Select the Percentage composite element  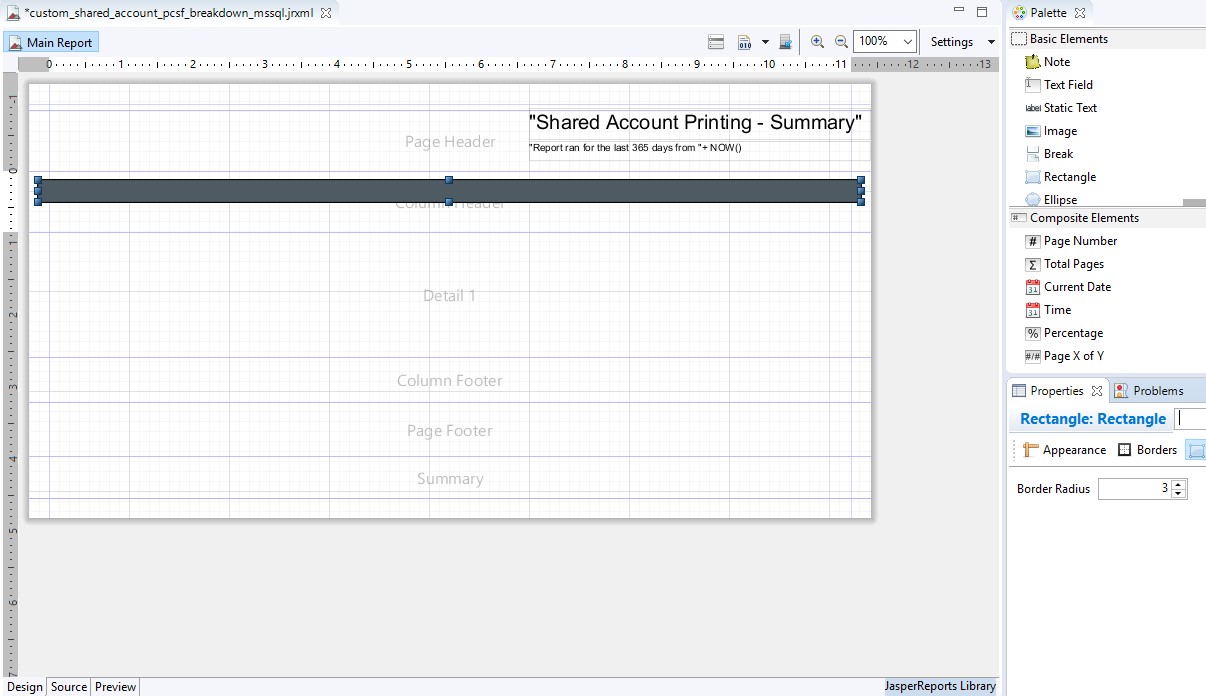click(1064, 333)
